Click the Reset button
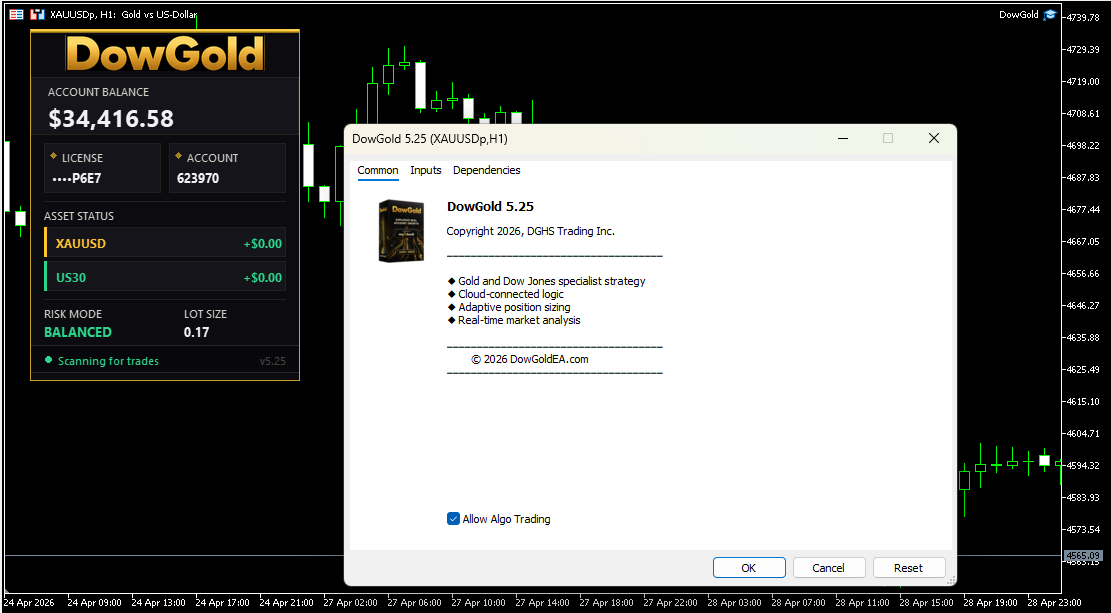The width and height of the screenshot is (1111, 613). (908, 568)
